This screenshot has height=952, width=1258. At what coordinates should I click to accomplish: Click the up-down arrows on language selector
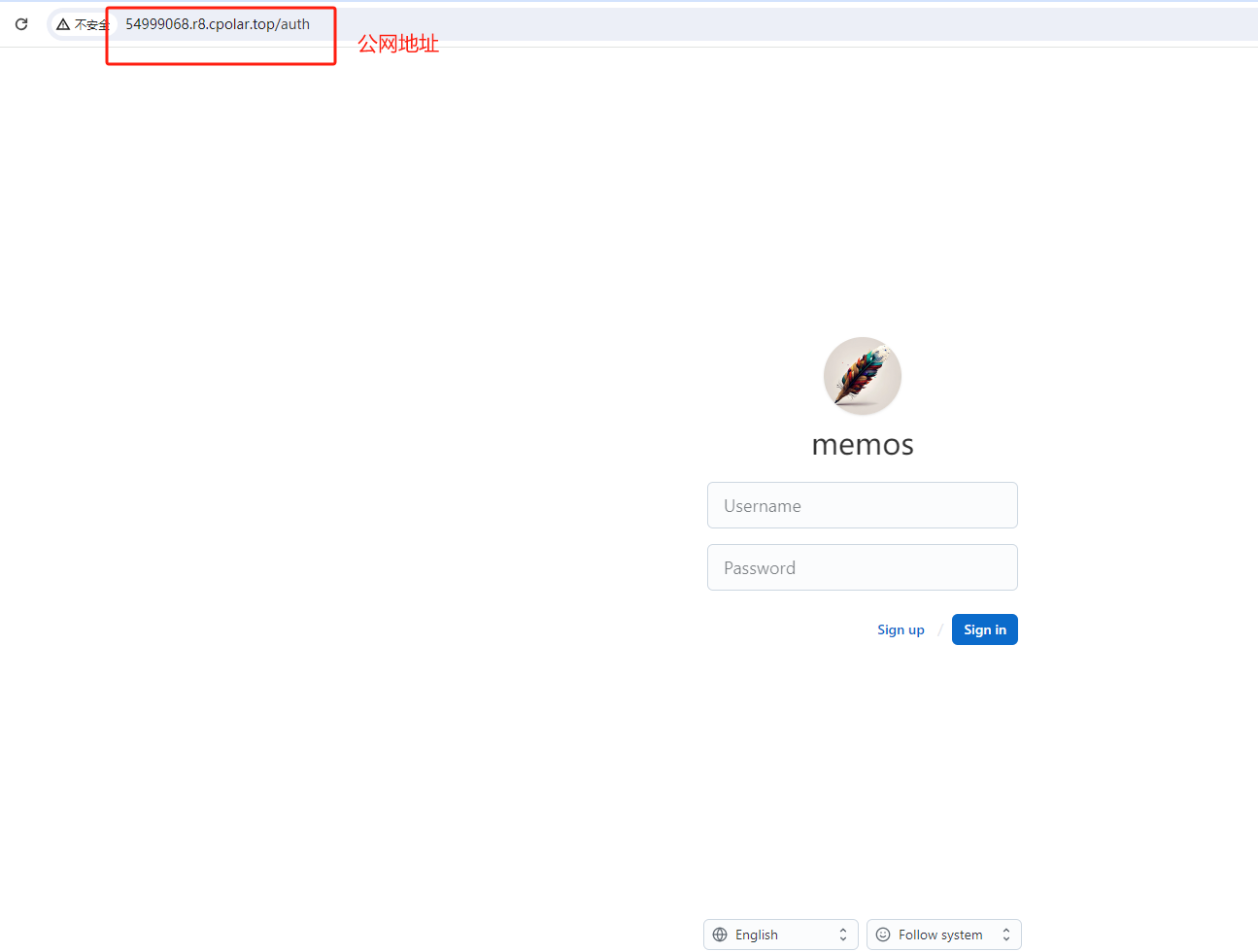point(843,935)
